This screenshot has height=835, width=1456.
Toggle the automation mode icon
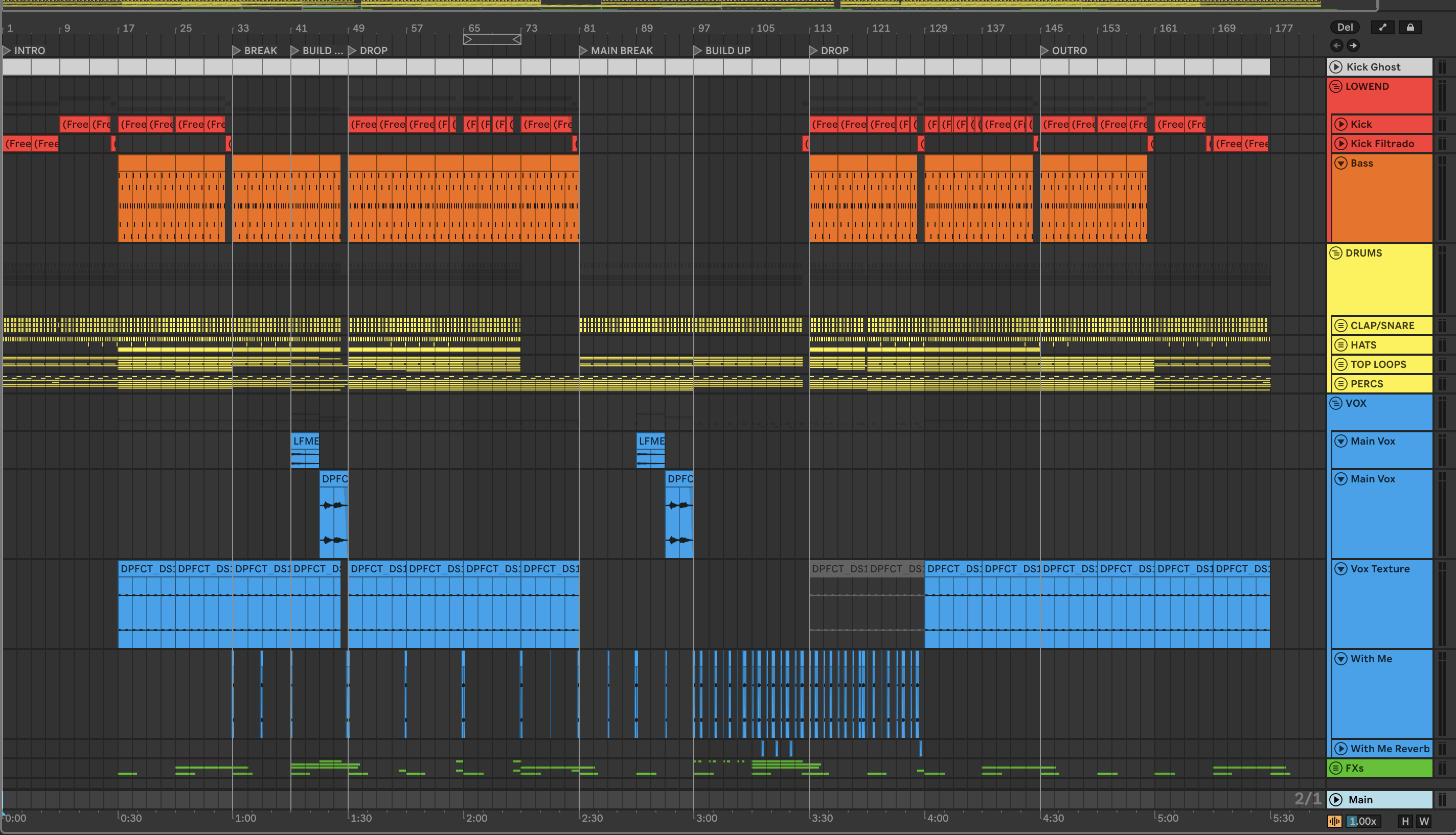1382,27
